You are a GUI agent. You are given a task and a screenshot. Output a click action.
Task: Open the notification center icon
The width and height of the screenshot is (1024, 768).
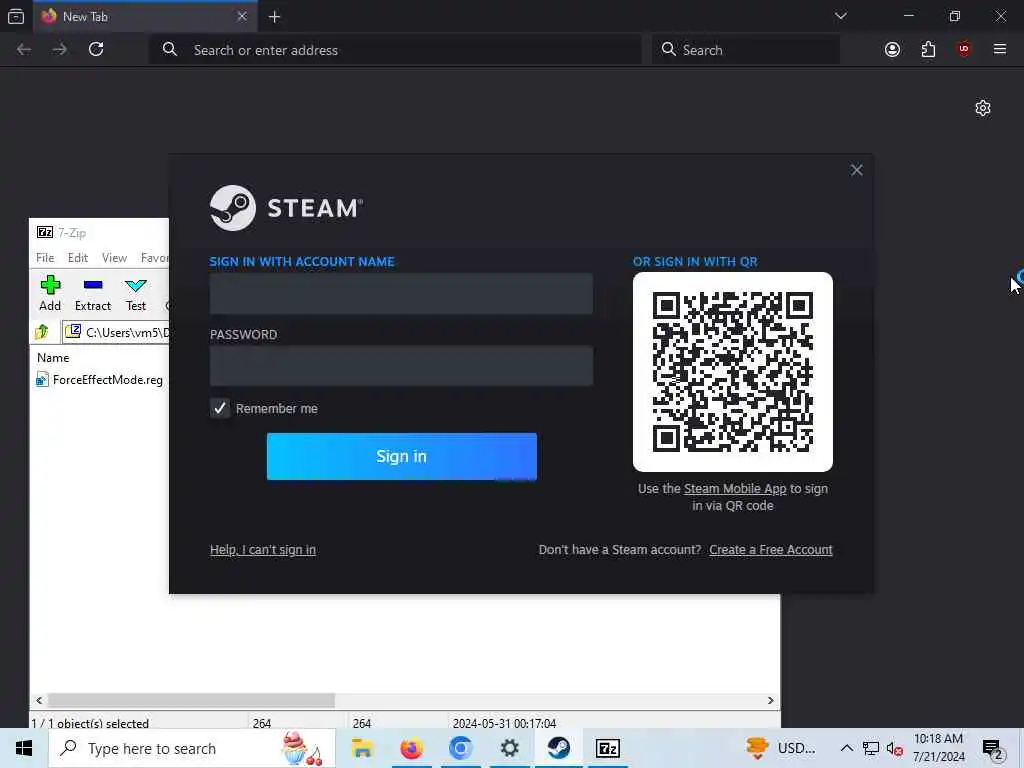(993, 749)
